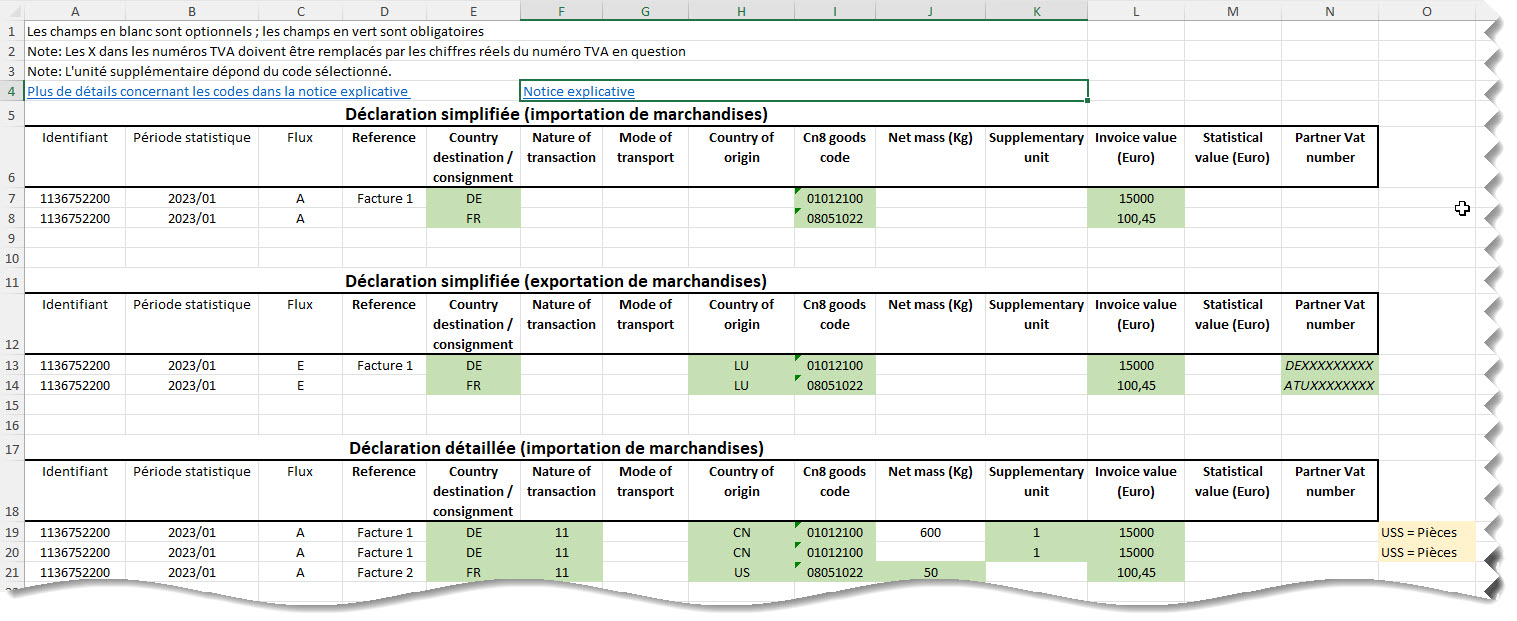The height and width of the screenshot is (621, 1517).
Task: Select the entire spreadsheet with the corner button
Action: 14,11
